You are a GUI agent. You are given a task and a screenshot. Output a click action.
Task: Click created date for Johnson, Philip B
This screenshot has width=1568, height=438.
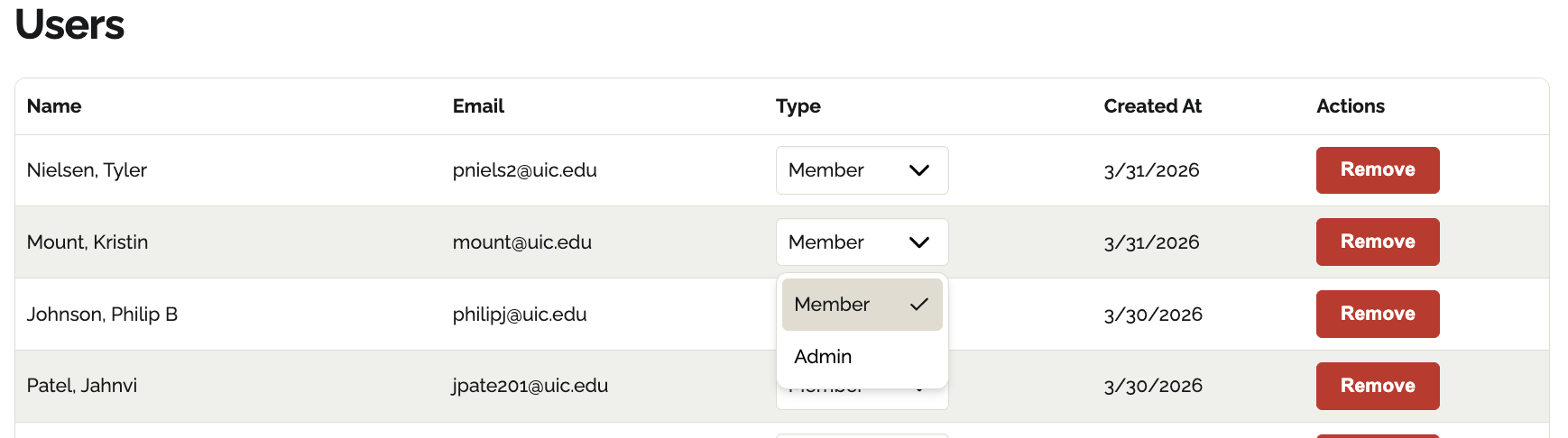[x=1153, y=315]
